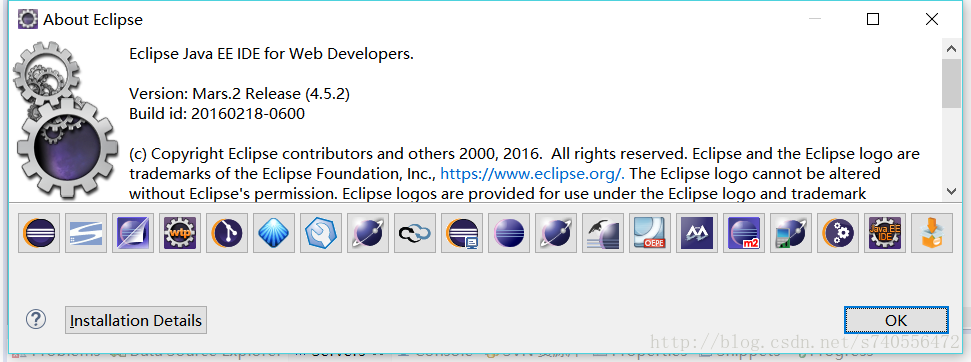Open the Java EE IDE feature icon
The height and width of the screenshot is (362, 971).
[886, 233]
